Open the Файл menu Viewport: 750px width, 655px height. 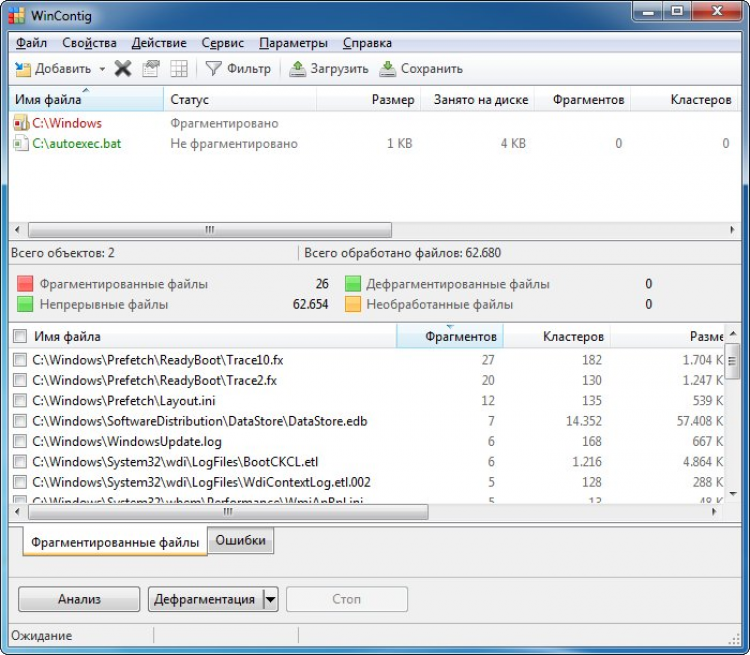point(31,43)
